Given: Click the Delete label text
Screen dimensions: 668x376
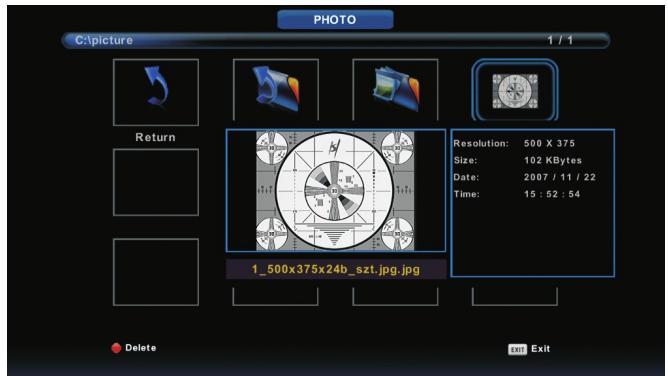Looking at the screenshot, I should (x=141, y=347).
